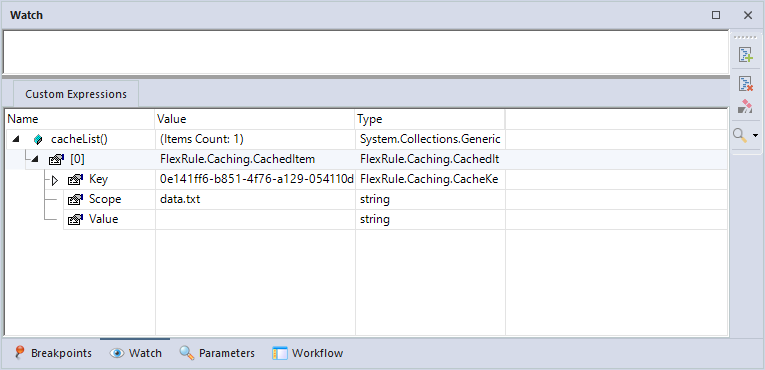765x370 pixels.
Task: Open the dropdown arrow next to magnifier
Action: tap(756, 135)
